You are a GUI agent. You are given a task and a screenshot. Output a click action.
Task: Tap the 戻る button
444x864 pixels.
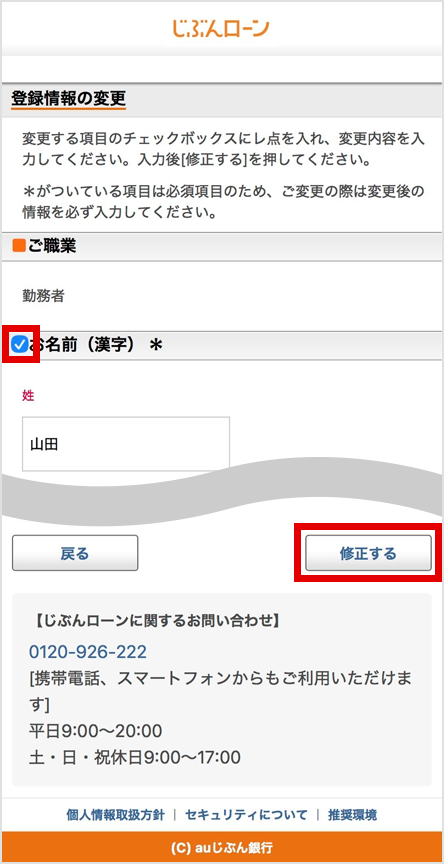click(75, 553)
